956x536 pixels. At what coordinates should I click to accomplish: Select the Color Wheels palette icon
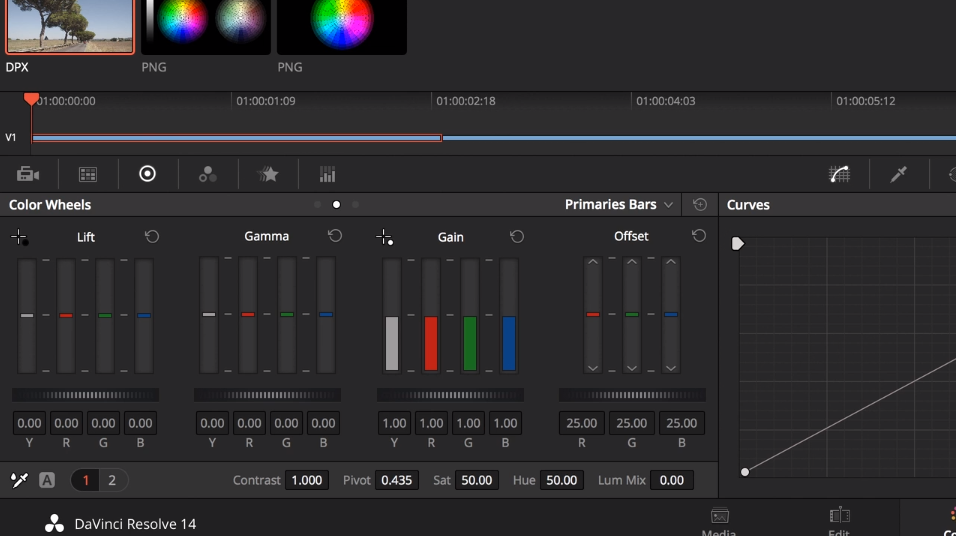pos(148,174)
